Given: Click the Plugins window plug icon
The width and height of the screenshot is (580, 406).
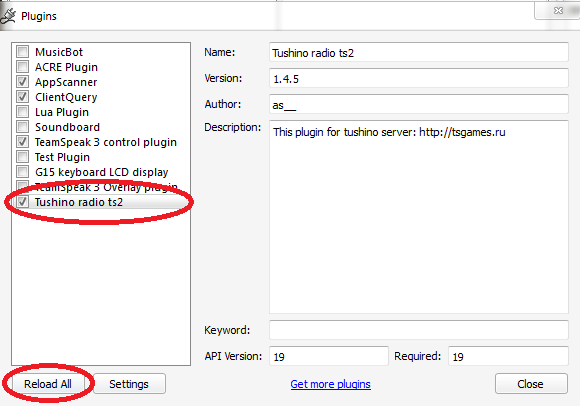Looking at the screenshot, I should click(x=8, y=16).
